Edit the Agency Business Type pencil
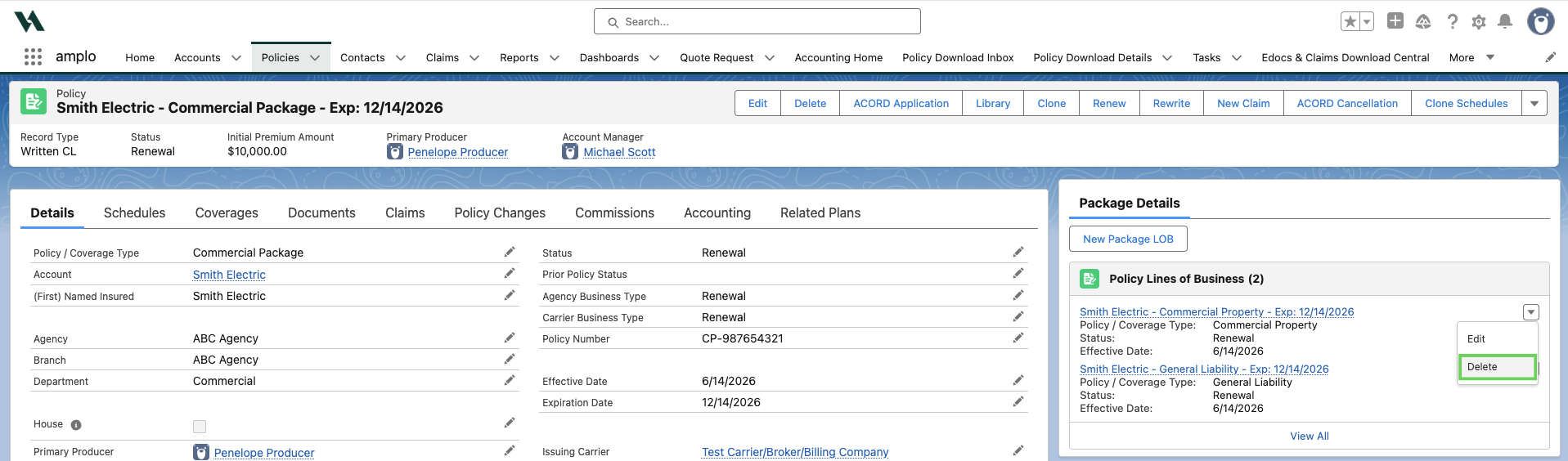The height and width of the screenshot is (461, 1568). [1018, 295]
